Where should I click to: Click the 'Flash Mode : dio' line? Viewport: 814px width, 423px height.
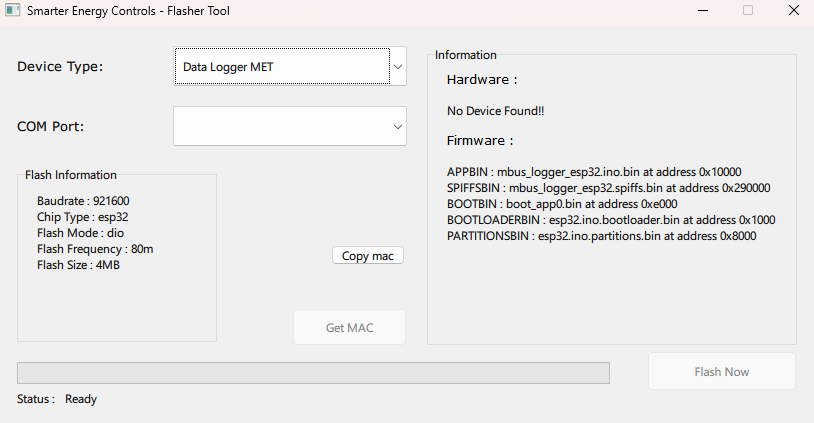(x=80, y=233)
